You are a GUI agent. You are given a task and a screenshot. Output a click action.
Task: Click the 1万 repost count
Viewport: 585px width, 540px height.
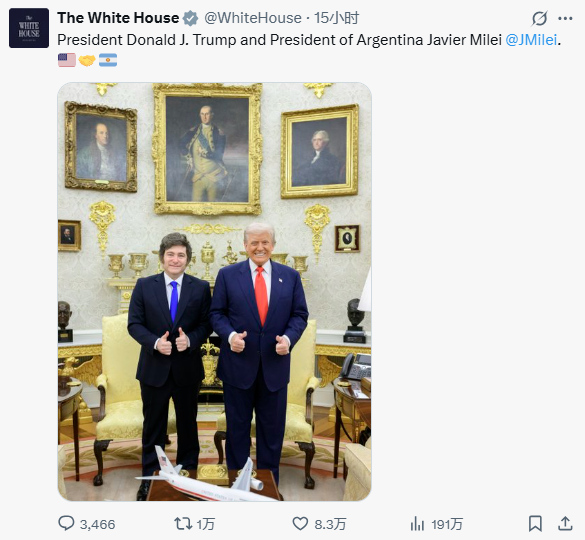tap(206, 524)
